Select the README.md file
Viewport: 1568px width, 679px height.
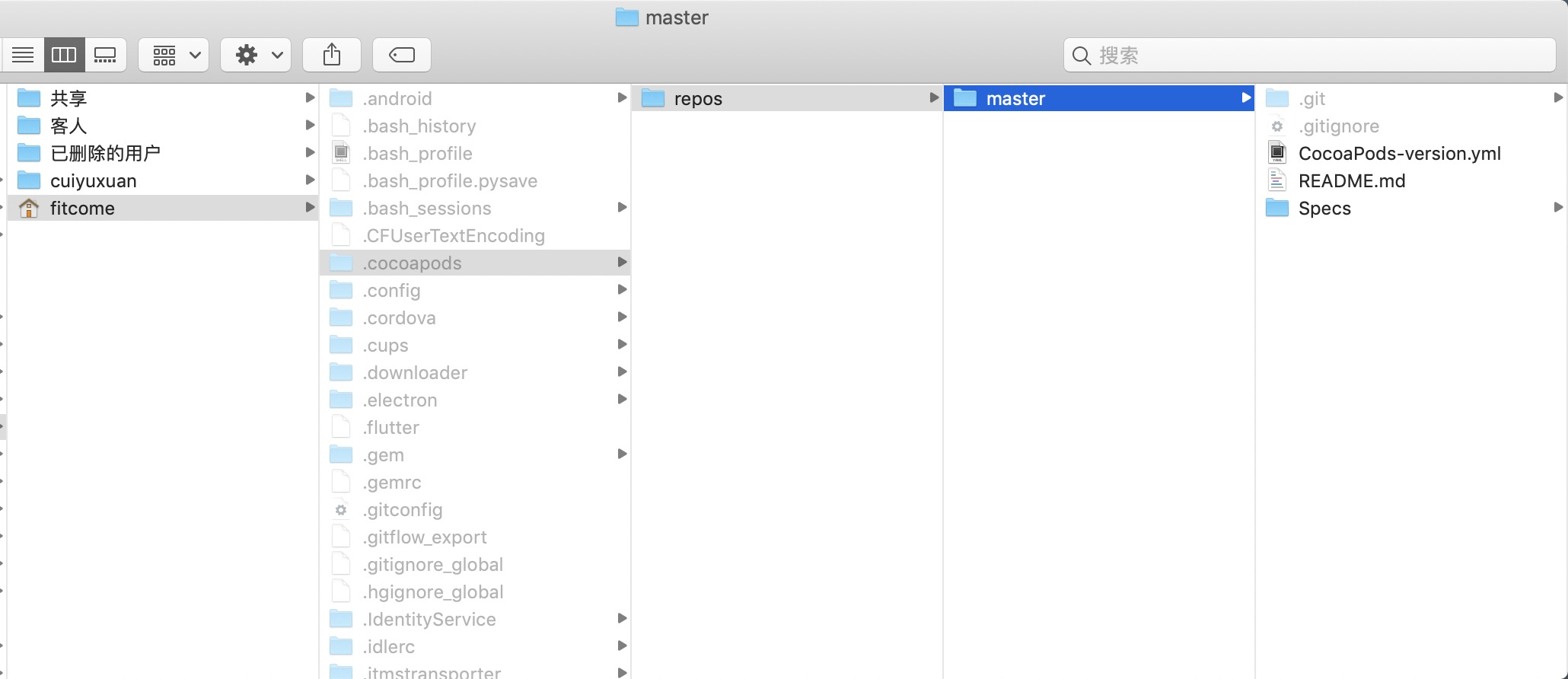click(x=1412, y=180)
